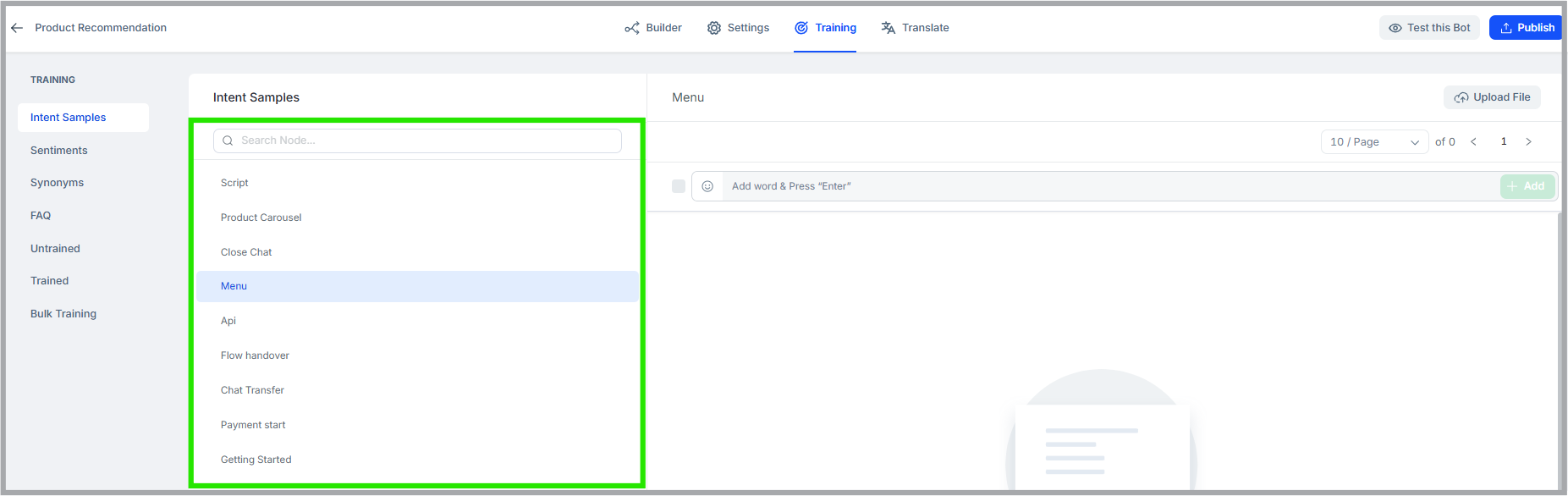Select the Menu node

[417, 286]
